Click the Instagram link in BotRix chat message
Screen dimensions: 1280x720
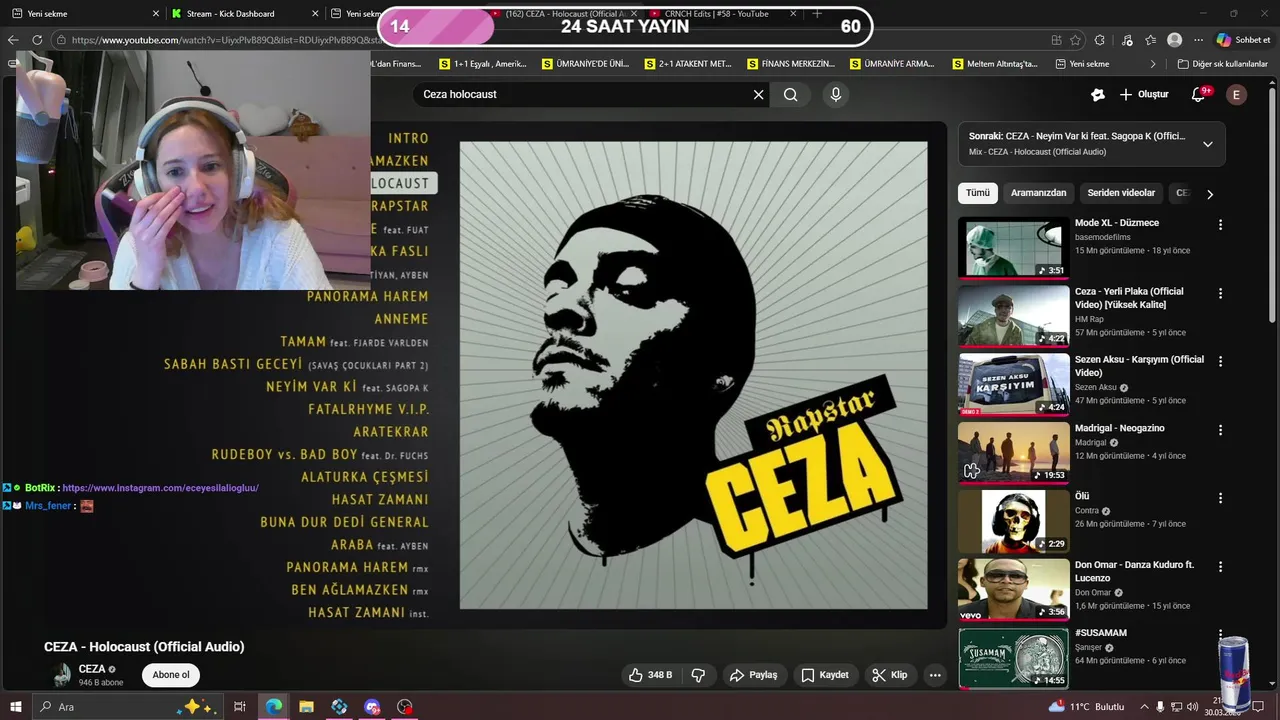tap(160, 488)
